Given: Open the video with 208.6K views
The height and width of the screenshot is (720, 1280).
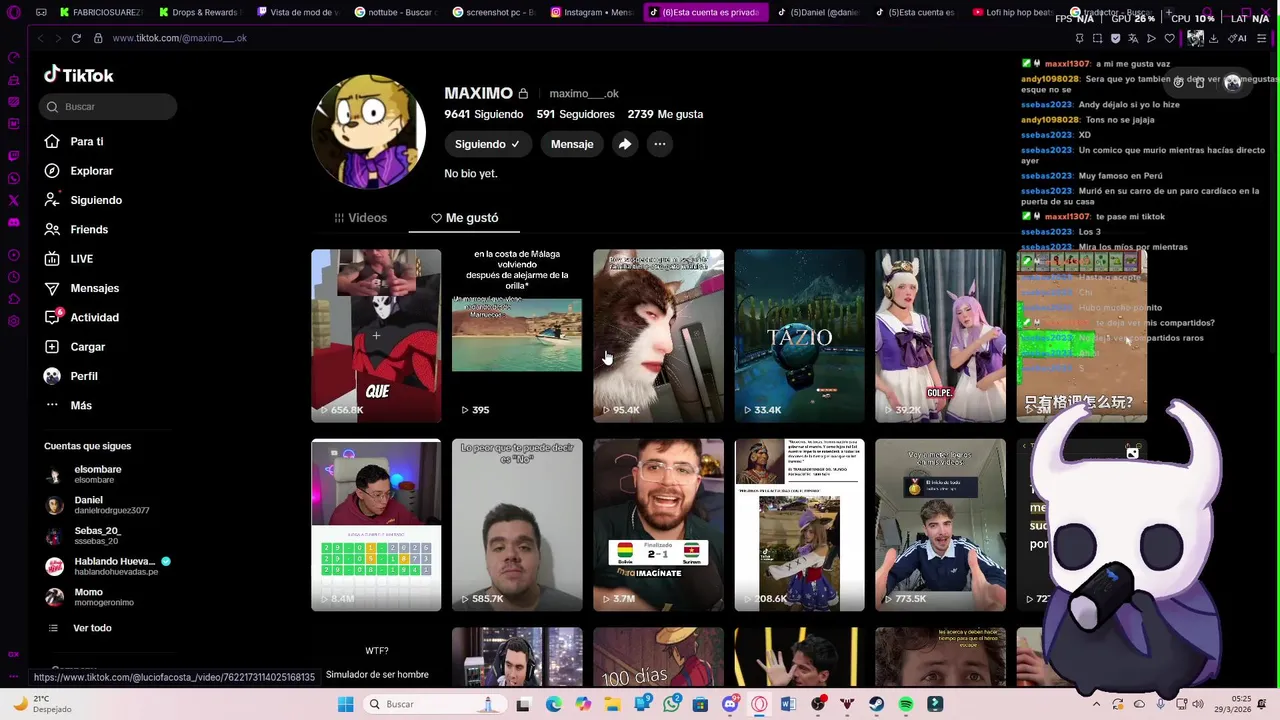Looking at the screenshot, I should 799,525.
